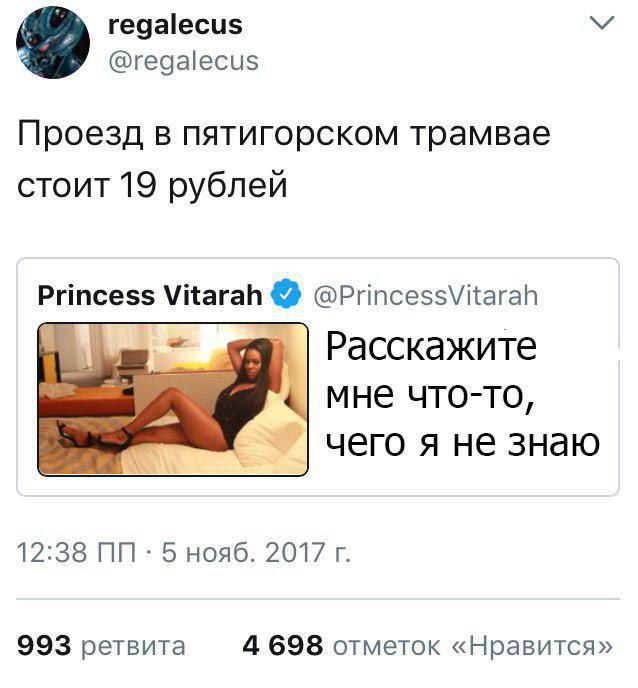Click the 993 retweet count number

click(x=44, y=646)
